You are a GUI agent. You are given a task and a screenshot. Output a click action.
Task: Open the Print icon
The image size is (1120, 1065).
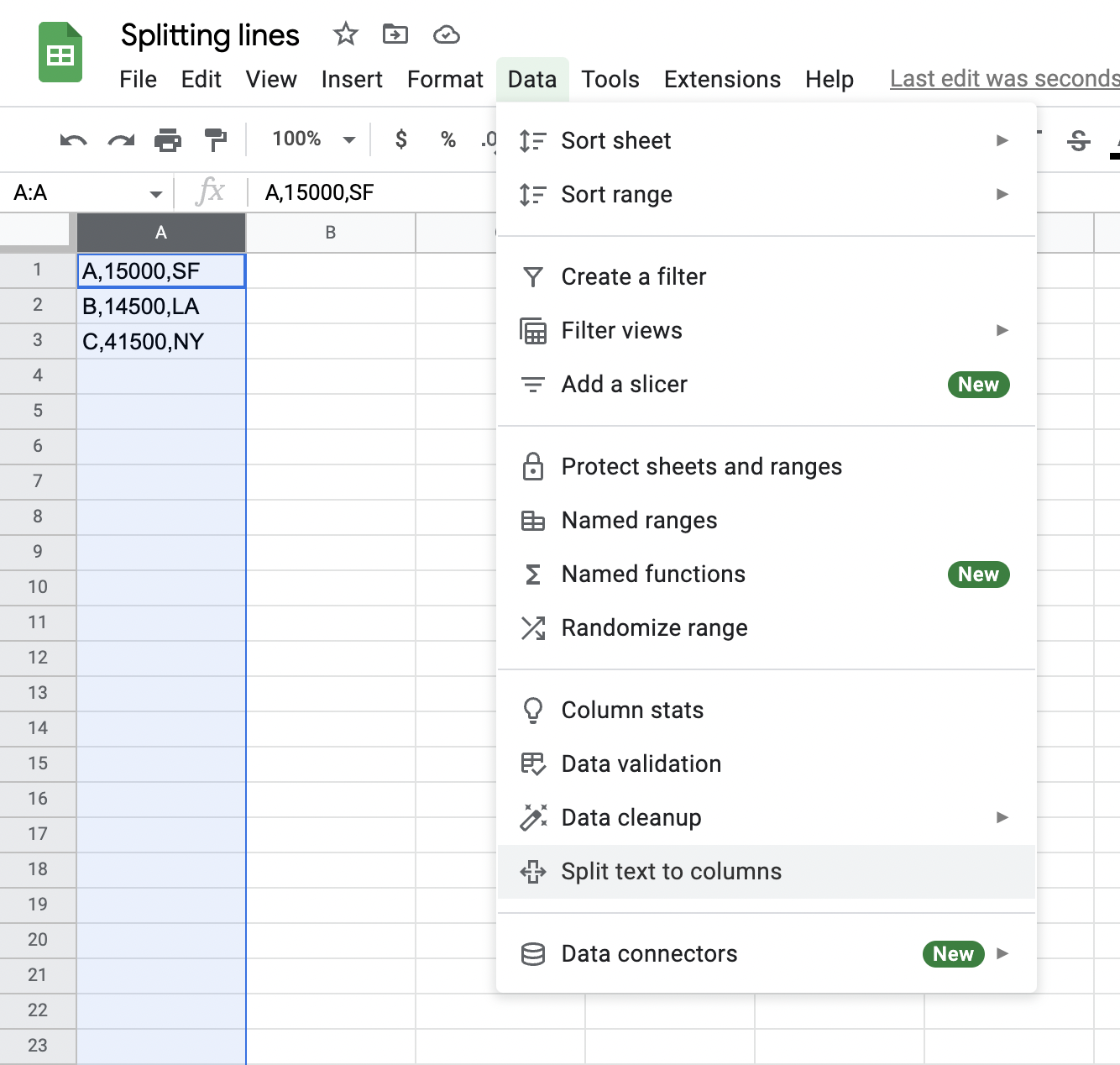(169, 139)
